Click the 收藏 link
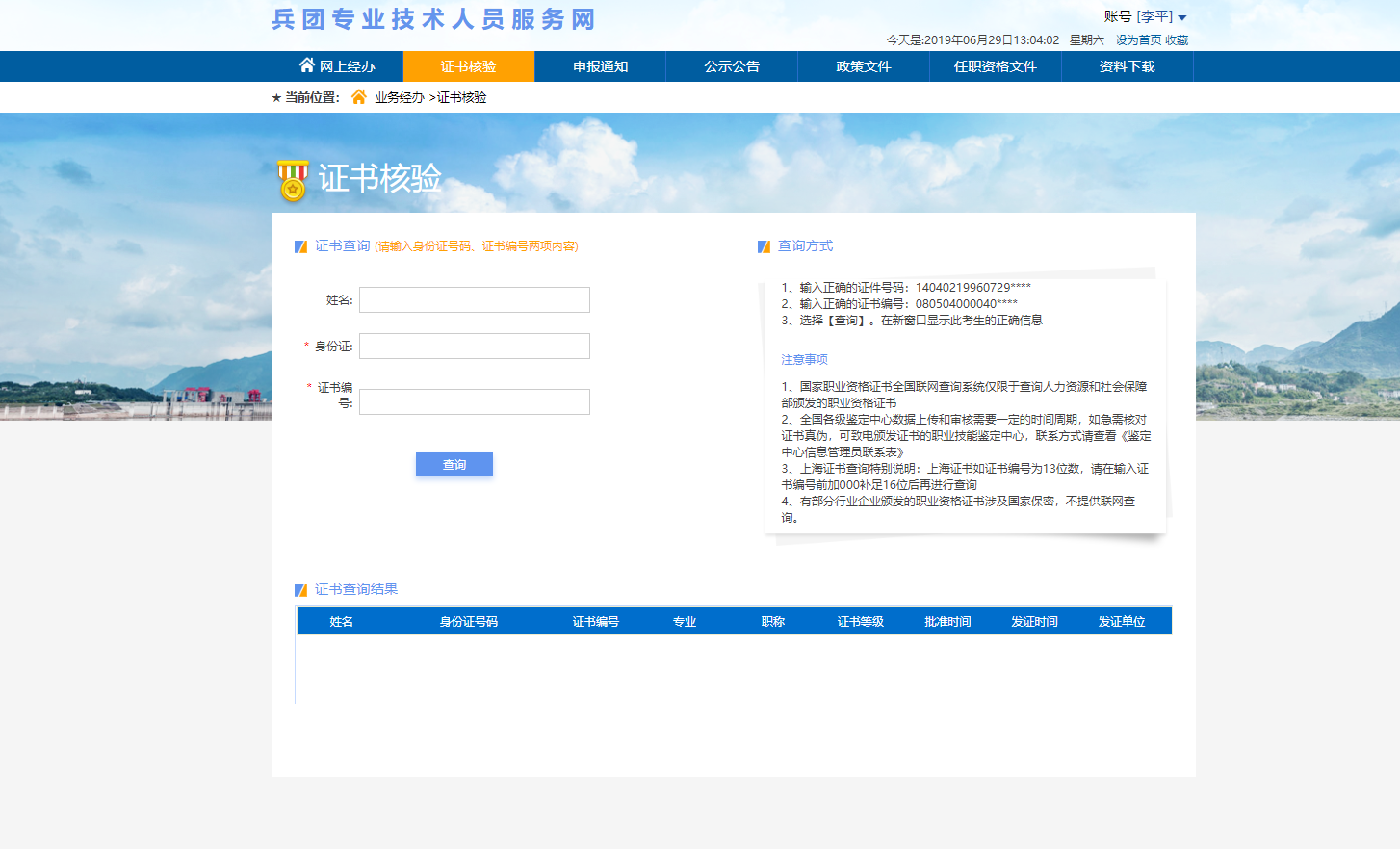The image size is (1400, 849). (x=1177, y=40)
